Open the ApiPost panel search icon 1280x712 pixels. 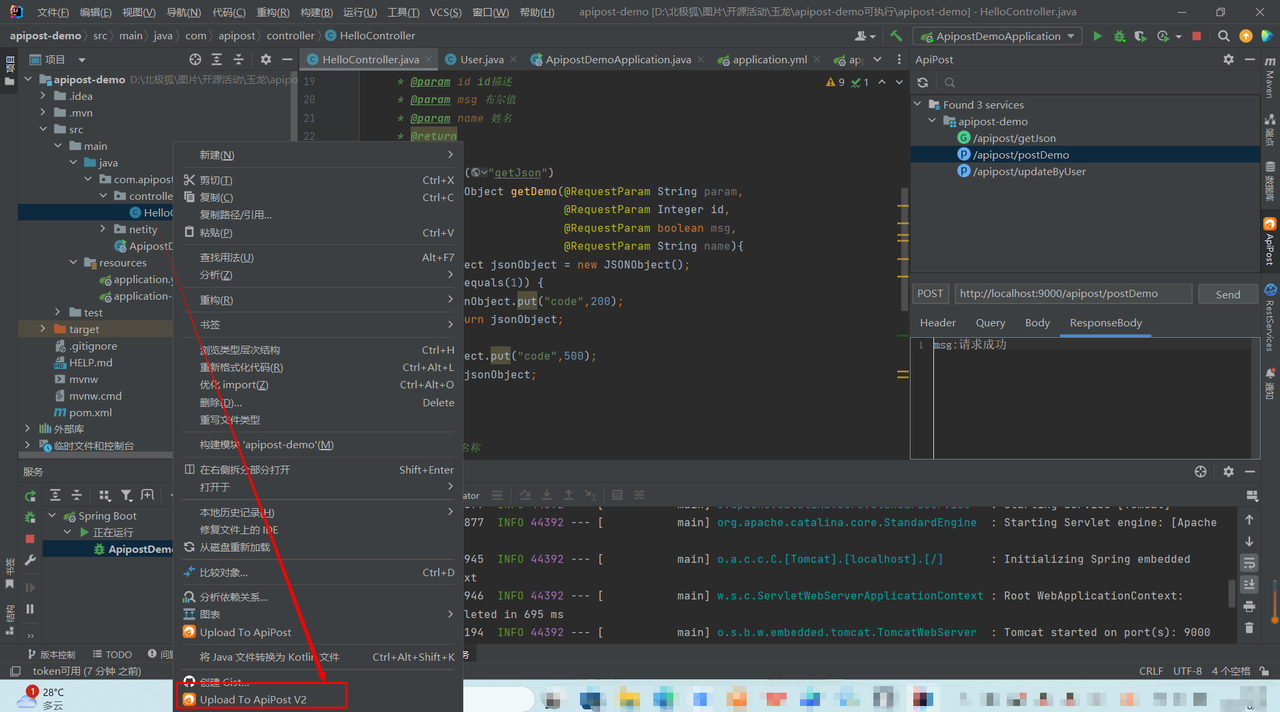[950, 82]
